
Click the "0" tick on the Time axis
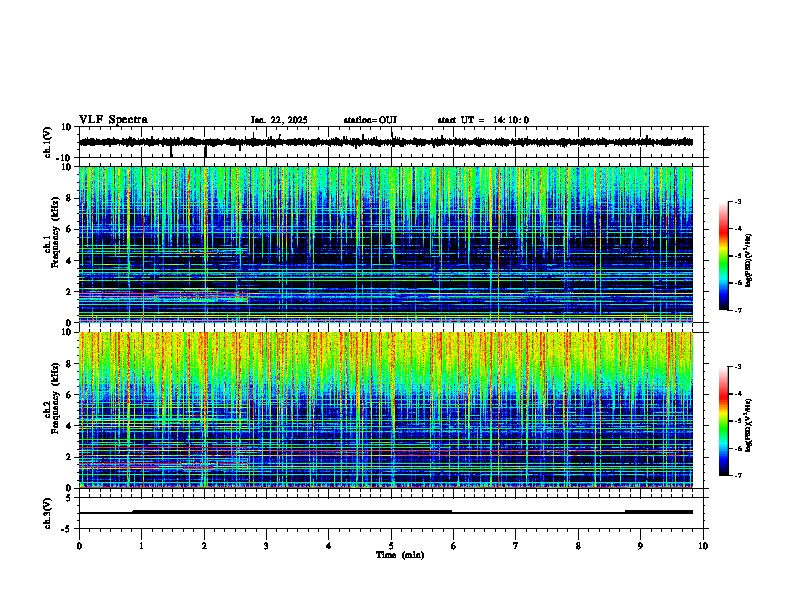(x=79, y=546)
